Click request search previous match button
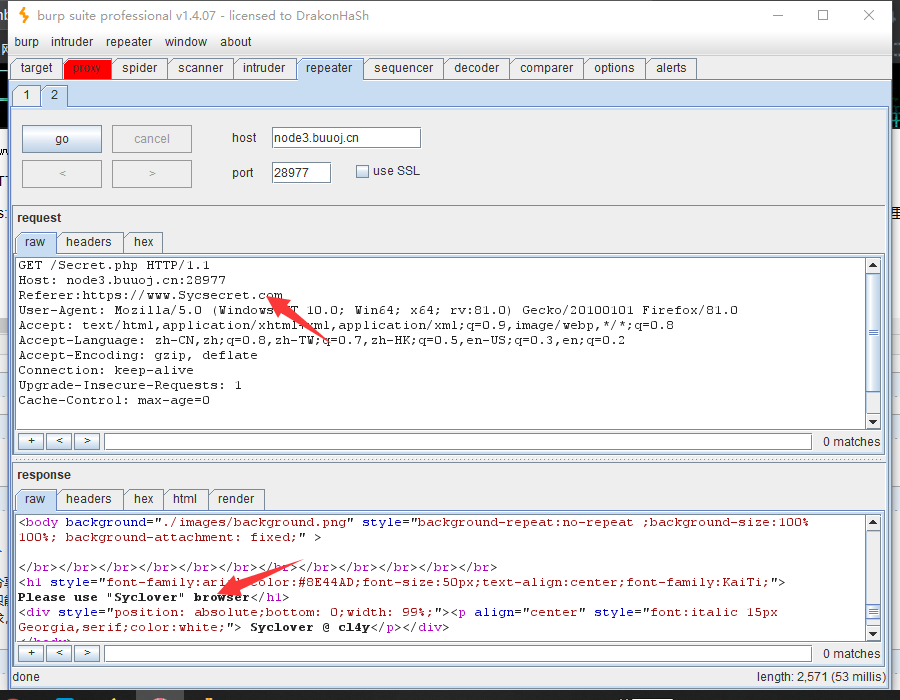Screen dimensions: 900x700 pyautogui.click(x=59, y=441)
